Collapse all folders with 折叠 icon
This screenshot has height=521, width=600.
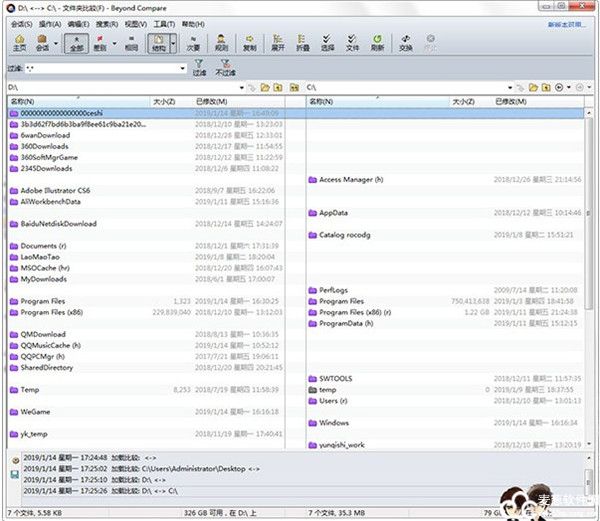pyautogui.click(x=303, y=42)
